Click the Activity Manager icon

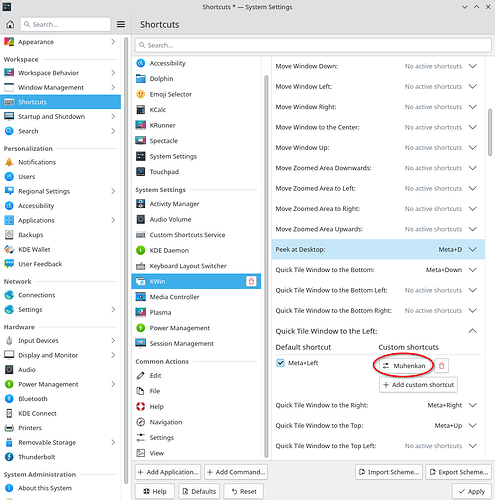pos(141,204)
